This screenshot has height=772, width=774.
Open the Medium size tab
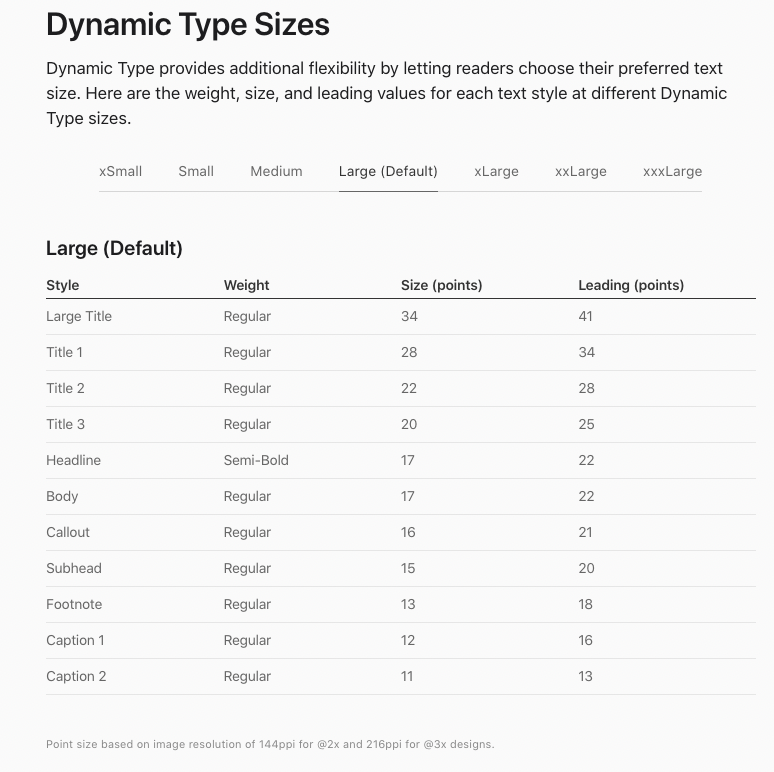tap(276, 171)
